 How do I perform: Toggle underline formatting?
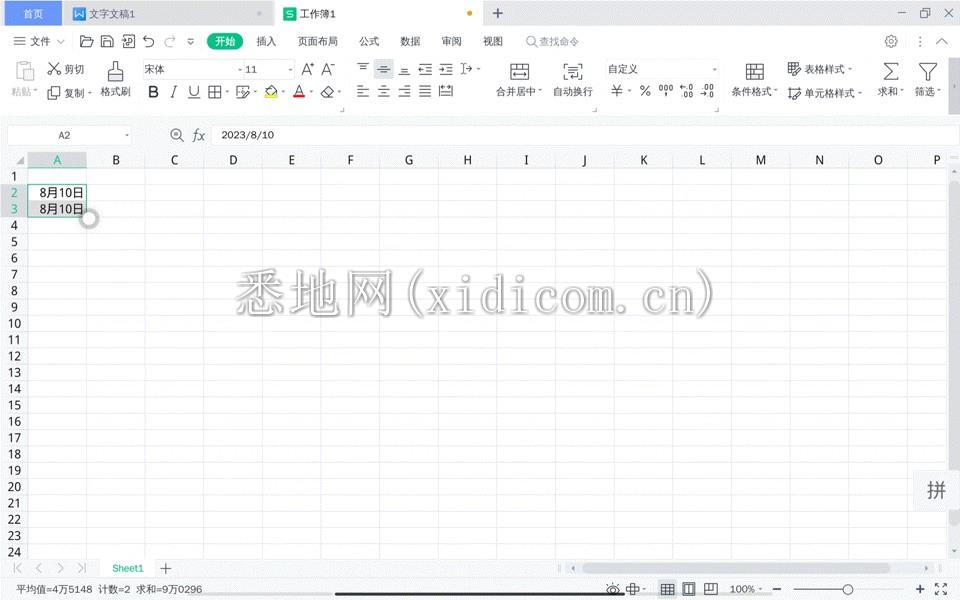(x=193, y=92)
